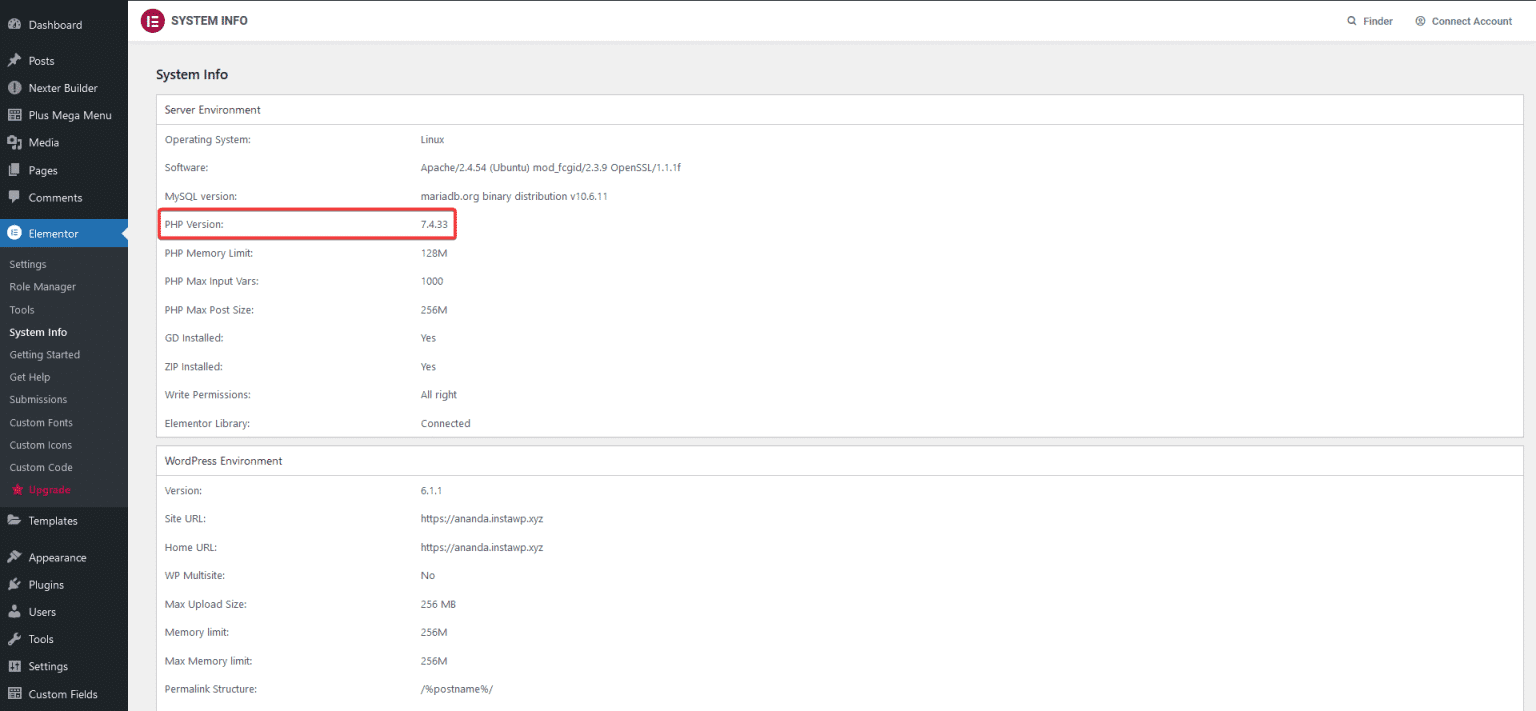Open Plus Mega Menu via its grid icon
Screen dimensions: 1536x711
[x=14, y=115]
